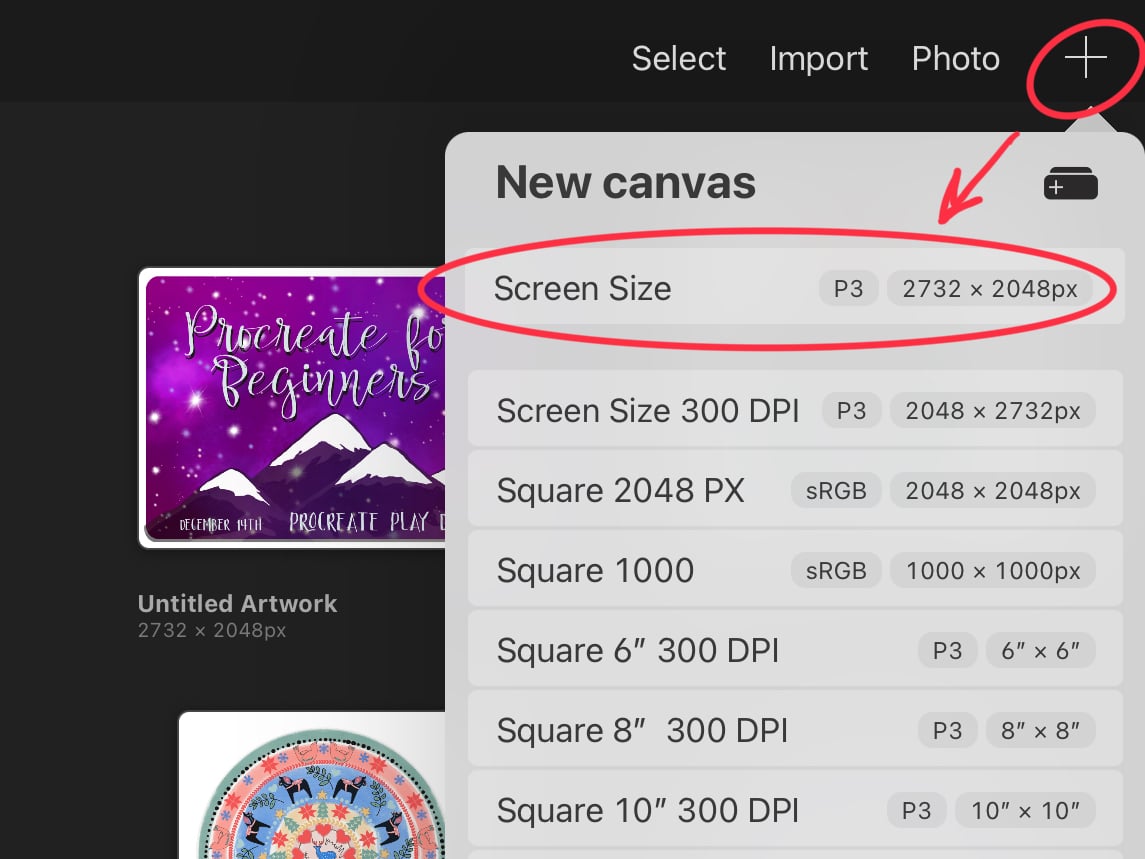Tap the P3 badge on Screen Size row
Viewport: 1145px width, 859px height.
[848, 288]
